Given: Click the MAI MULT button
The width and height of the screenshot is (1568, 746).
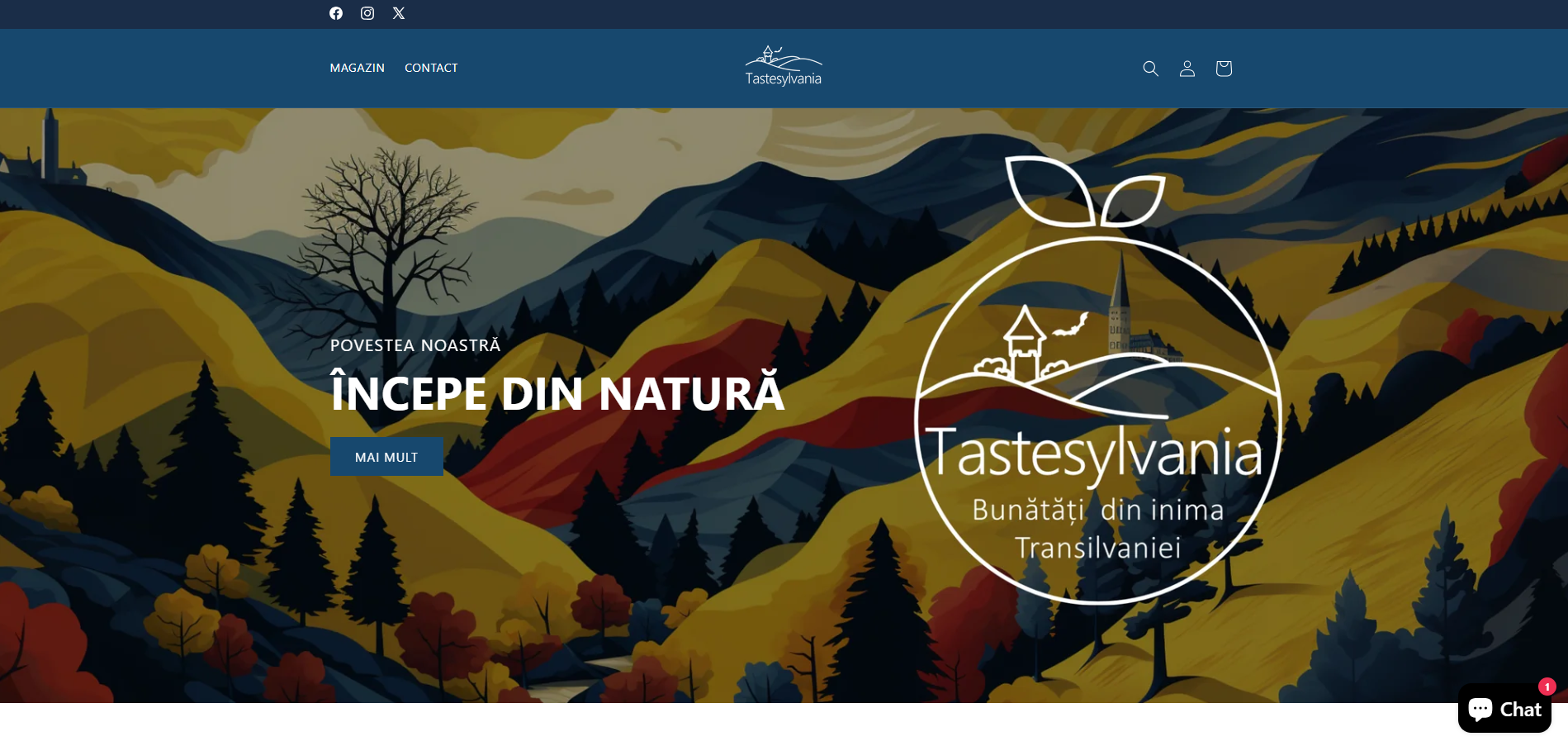Looking at the screenshot, I should [386, 457].
